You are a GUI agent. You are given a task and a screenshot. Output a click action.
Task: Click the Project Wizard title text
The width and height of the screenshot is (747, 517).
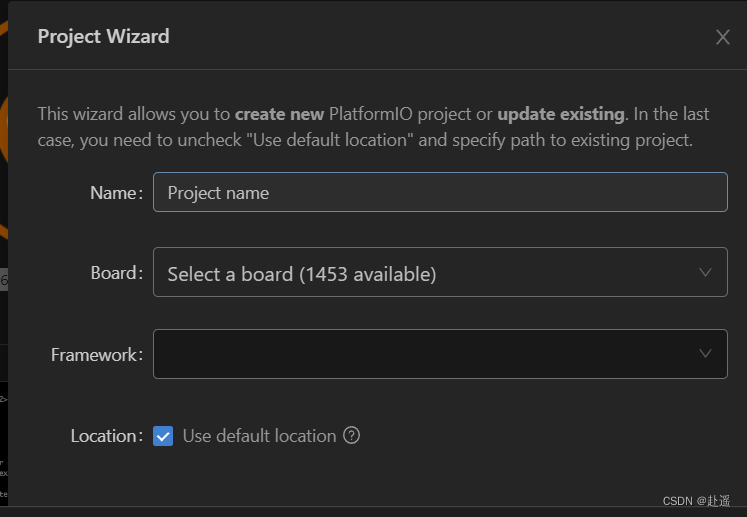pyautogui.click(x=103, y=37)
